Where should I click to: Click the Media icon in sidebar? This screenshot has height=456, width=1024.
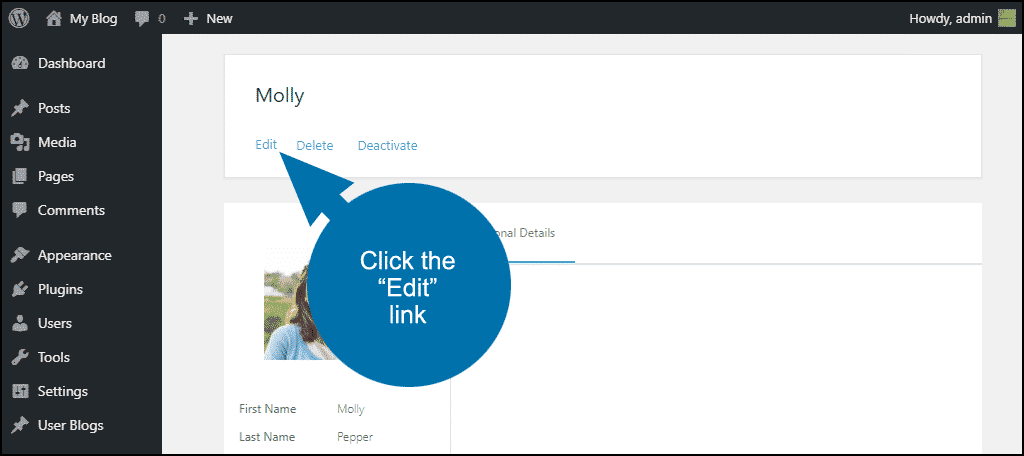click(20, 142)
